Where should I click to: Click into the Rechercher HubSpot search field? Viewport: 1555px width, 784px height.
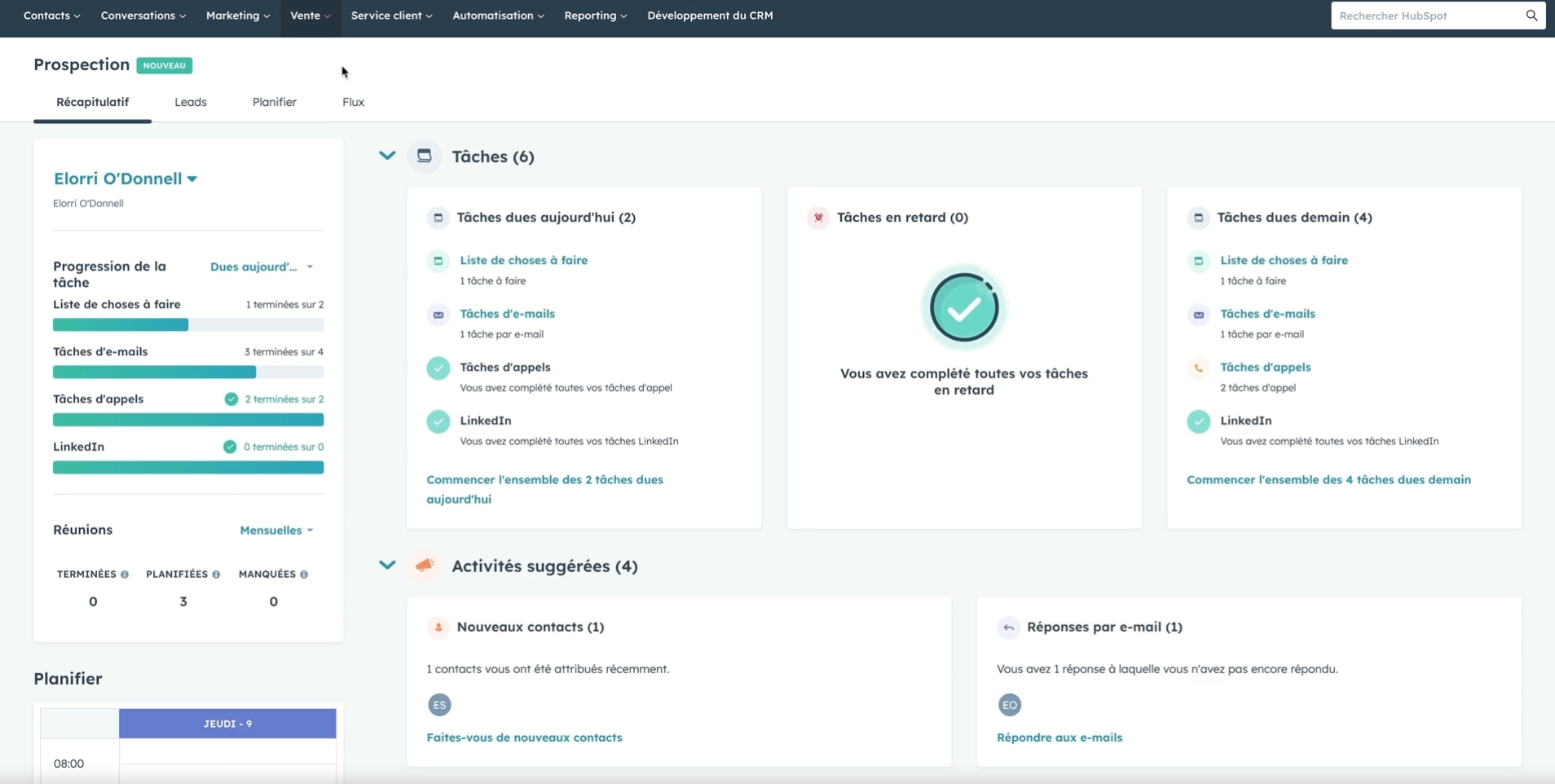(x=1425, y=15)
